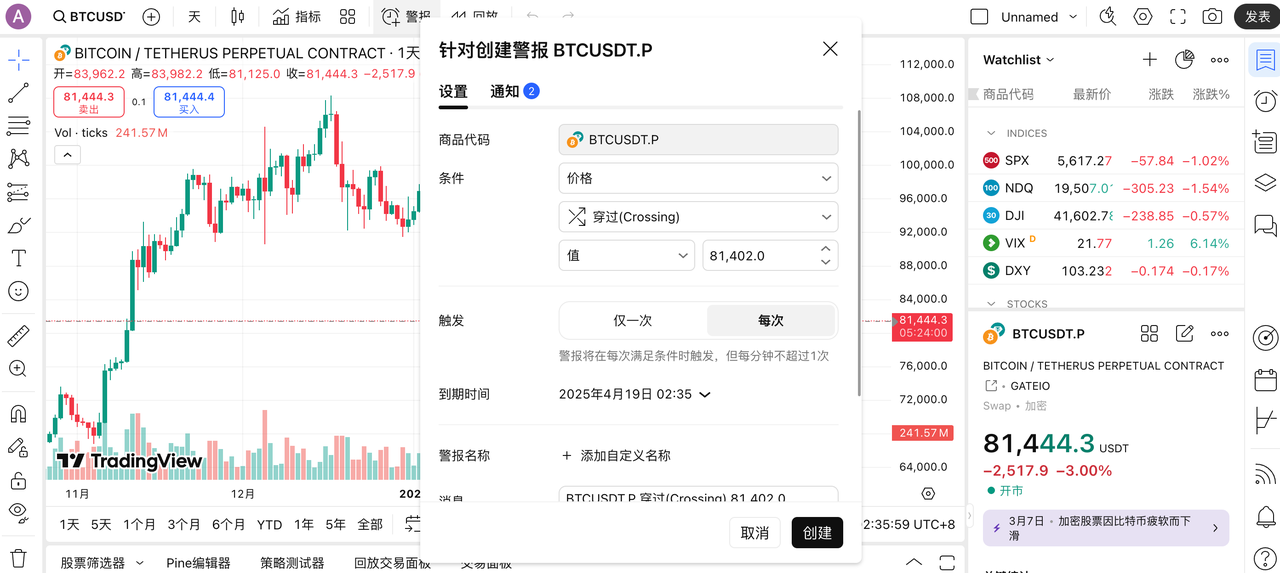Screen dimensions: 1280x573
Task: Select the 仅一次 trigger option
Action: pos(632,321)
